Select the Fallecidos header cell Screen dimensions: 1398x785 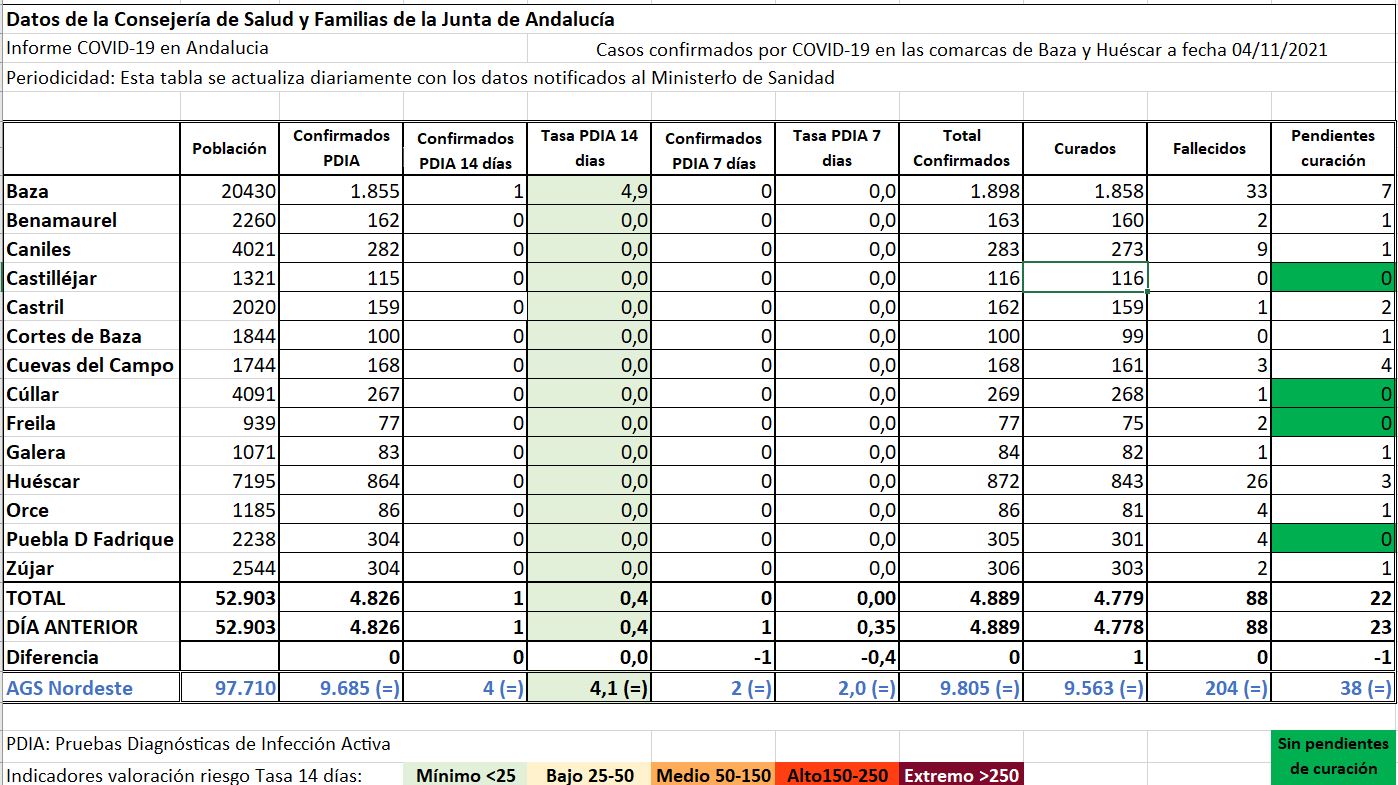[x=1209, y=149]
